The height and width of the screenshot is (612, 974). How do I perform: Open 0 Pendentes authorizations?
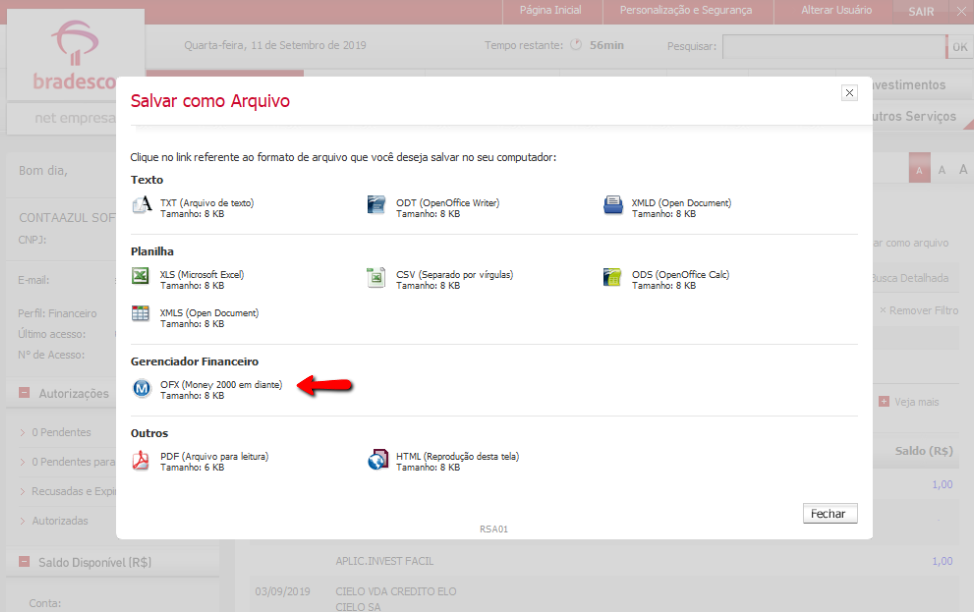61,432
